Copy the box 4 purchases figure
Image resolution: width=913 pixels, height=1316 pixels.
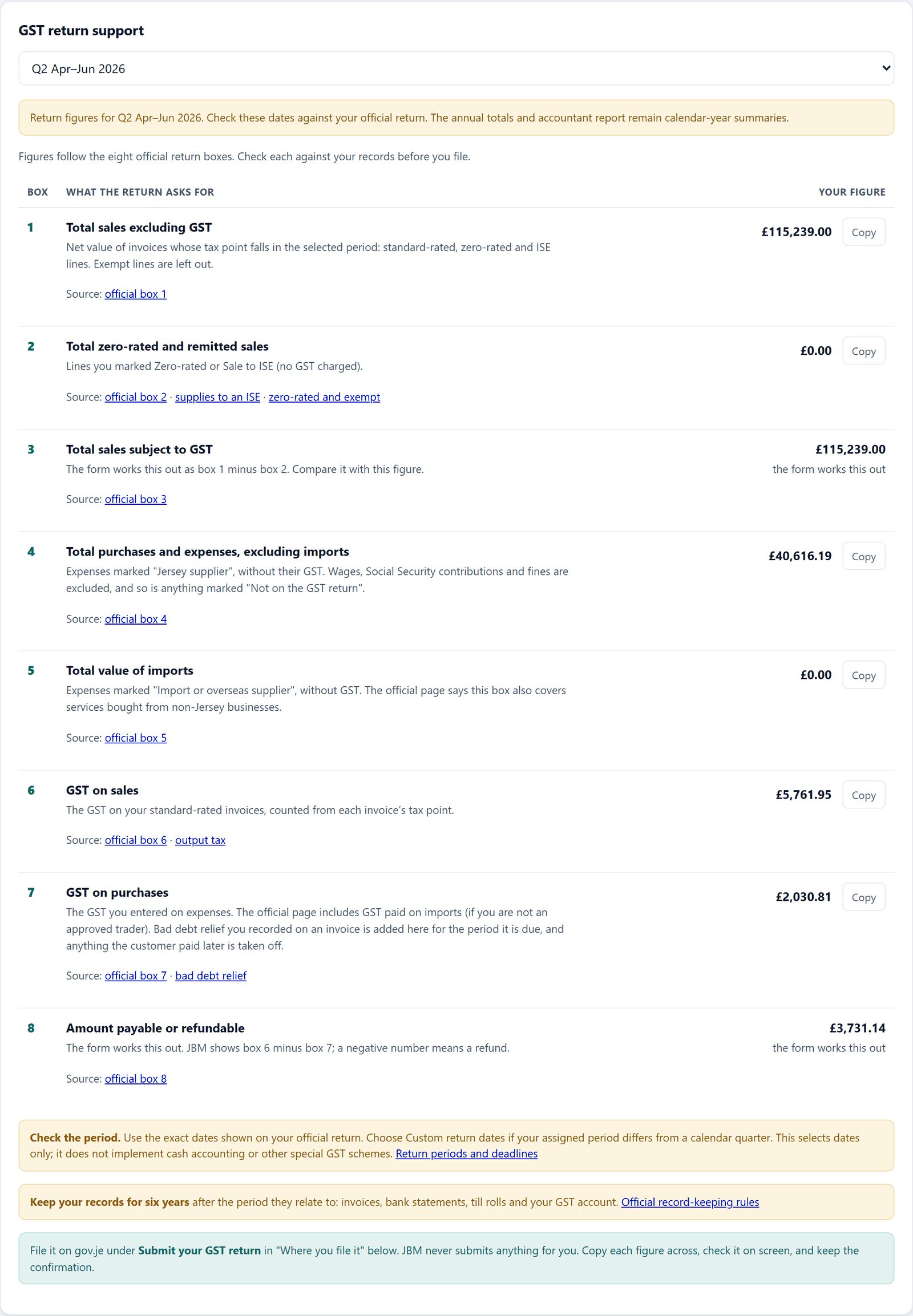(x=863, y=557)
